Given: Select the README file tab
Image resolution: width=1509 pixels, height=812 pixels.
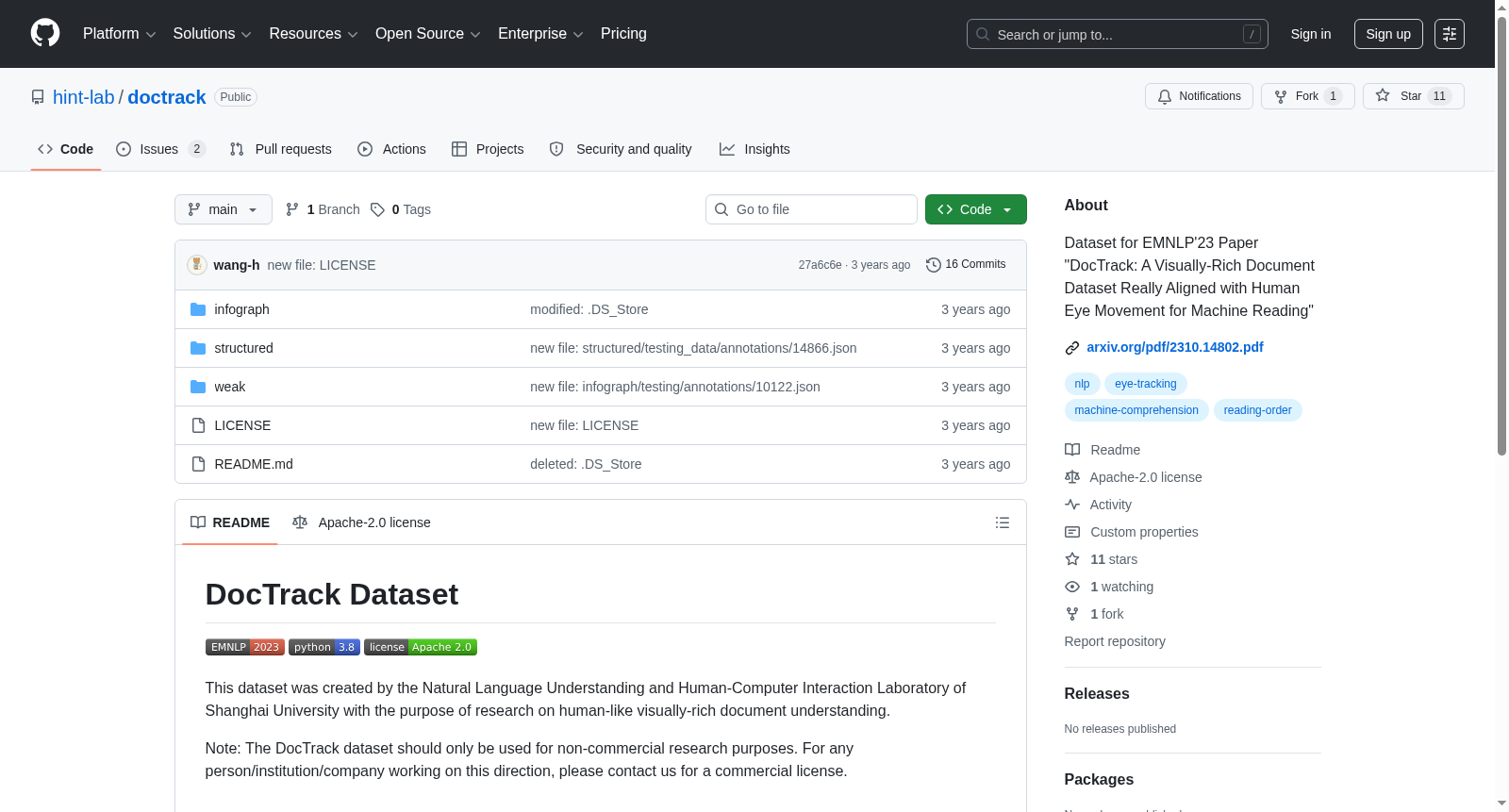Looking at the screenshot, I should (x=230, y=522).
